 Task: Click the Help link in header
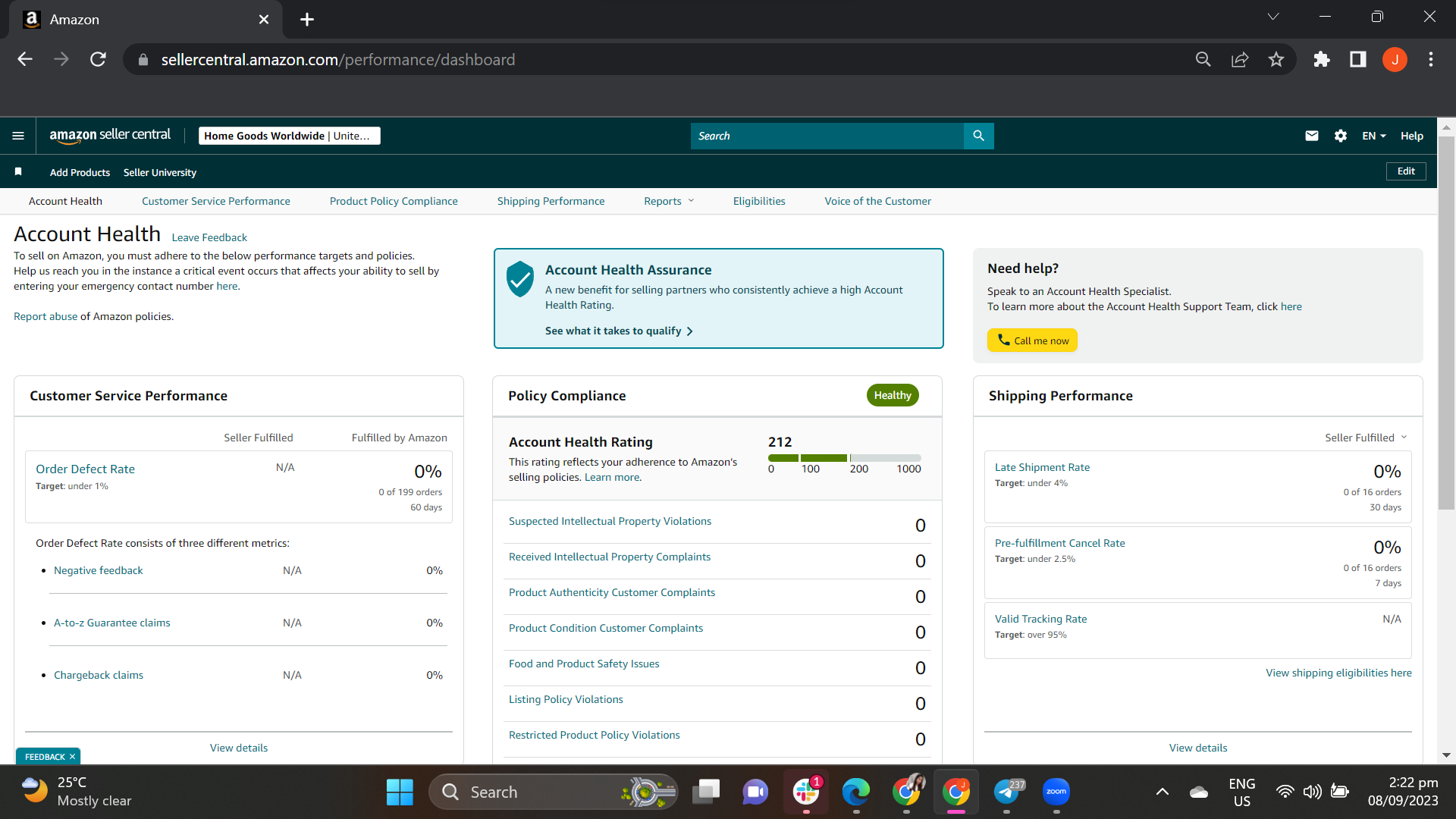1411,136
